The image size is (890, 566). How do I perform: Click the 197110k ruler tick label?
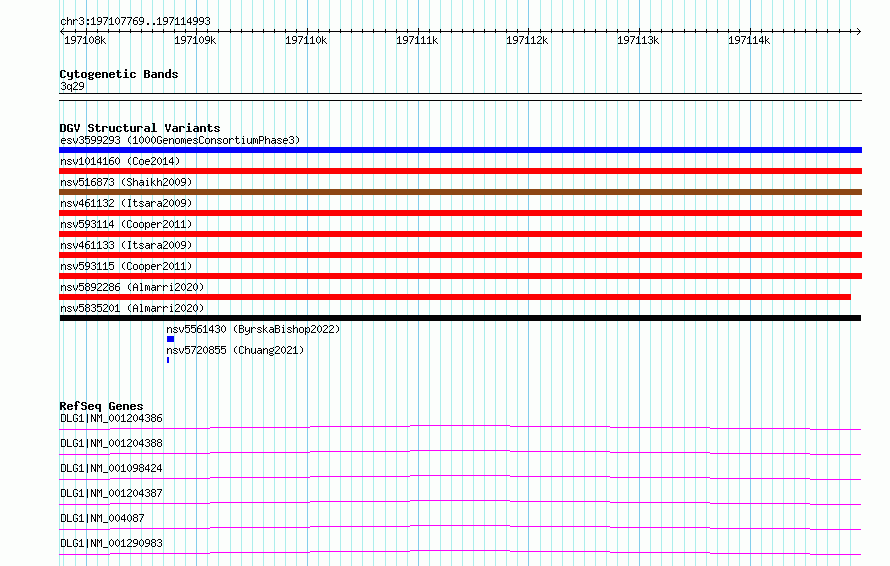[x=306, y=40]
